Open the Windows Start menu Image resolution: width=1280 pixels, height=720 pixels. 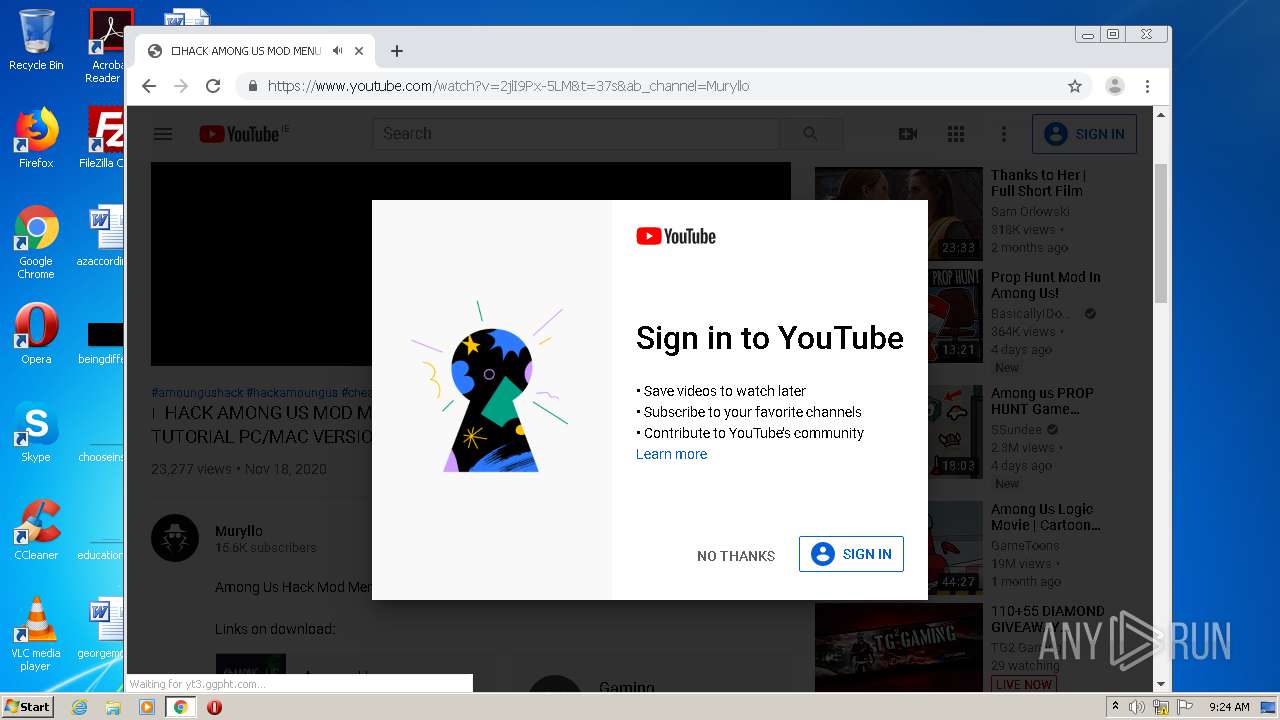point(28,707)
